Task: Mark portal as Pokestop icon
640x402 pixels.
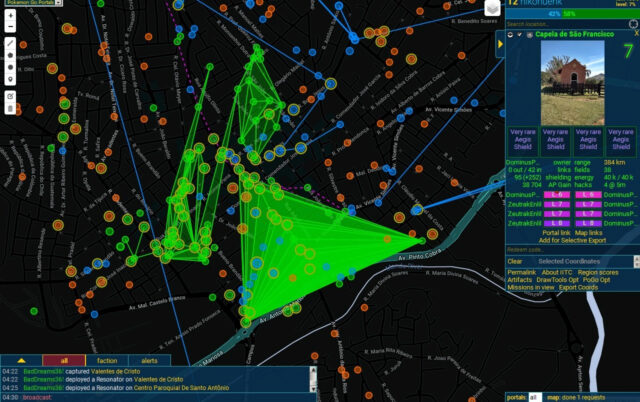Action: (x=510, y=35)
